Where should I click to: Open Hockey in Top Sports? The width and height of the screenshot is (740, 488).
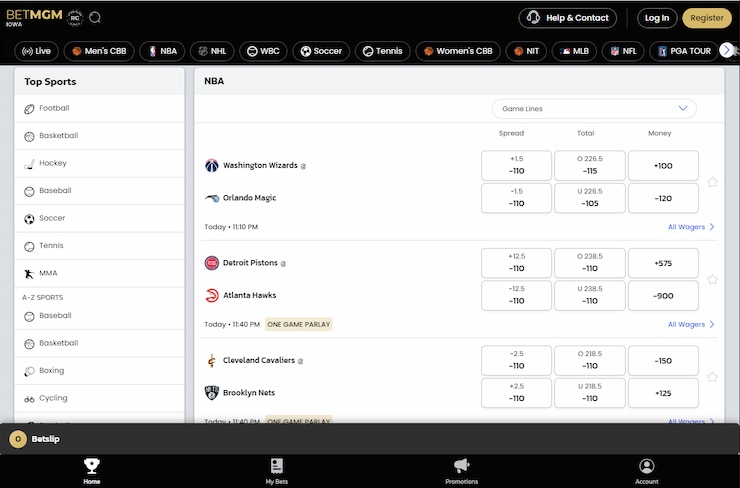point(99,163)
